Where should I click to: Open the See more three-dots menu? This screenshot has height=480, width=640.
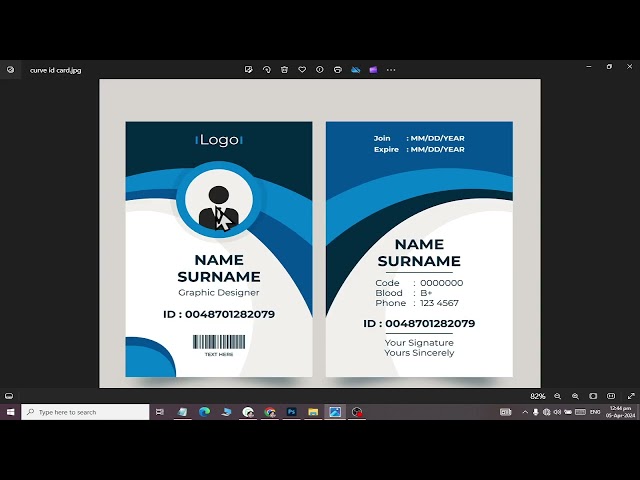pyautogui.click(x=391, y=70)
